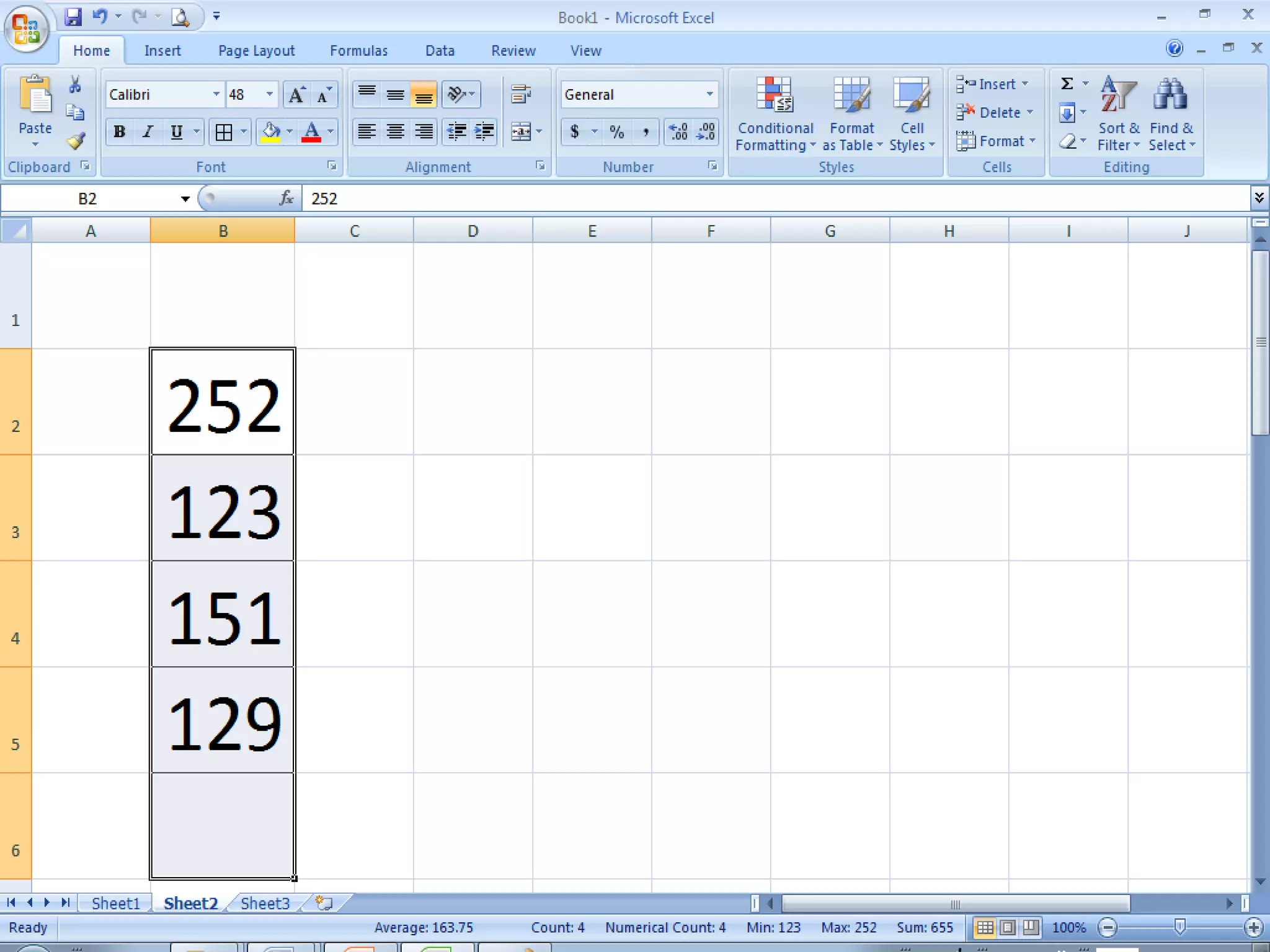Open the font name dropdown
The image size is (1270, 952).
coord(216,94)
